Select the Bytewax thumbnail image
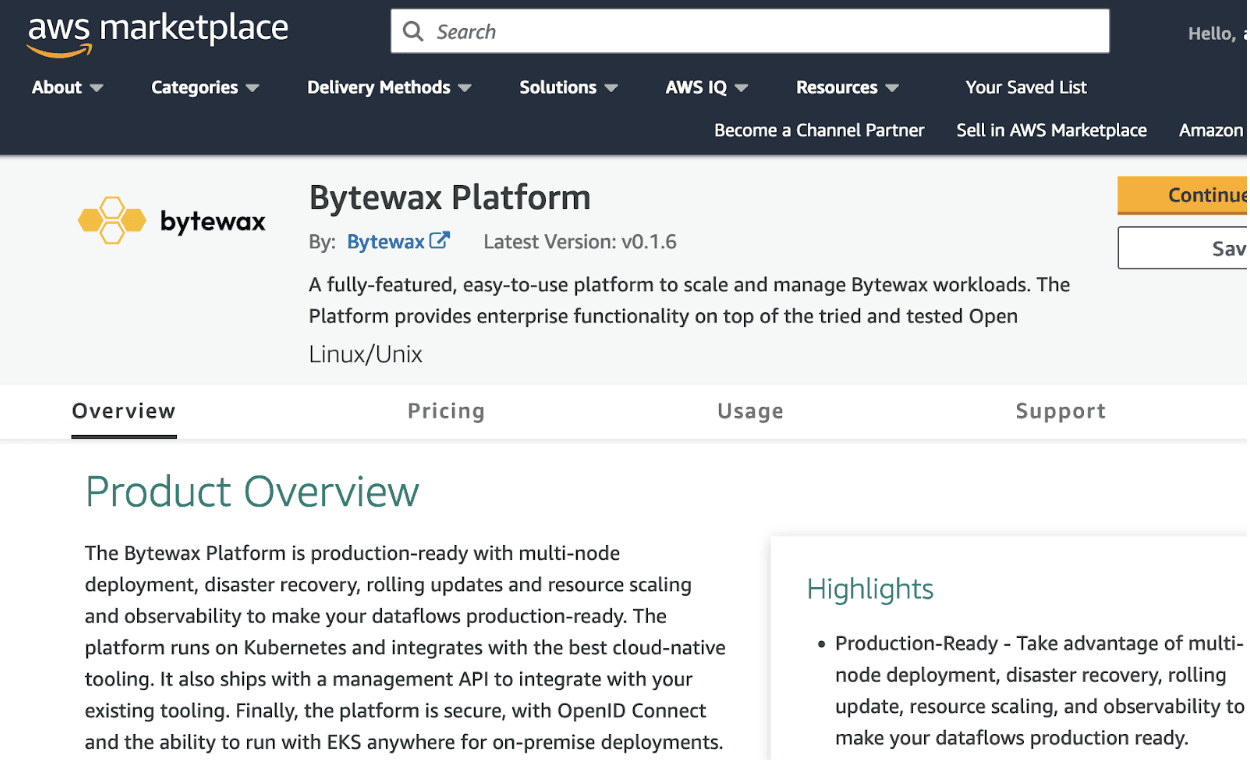Image resolution: width=1250 pixels, height=766 pixels. click(x=170, y=219)
